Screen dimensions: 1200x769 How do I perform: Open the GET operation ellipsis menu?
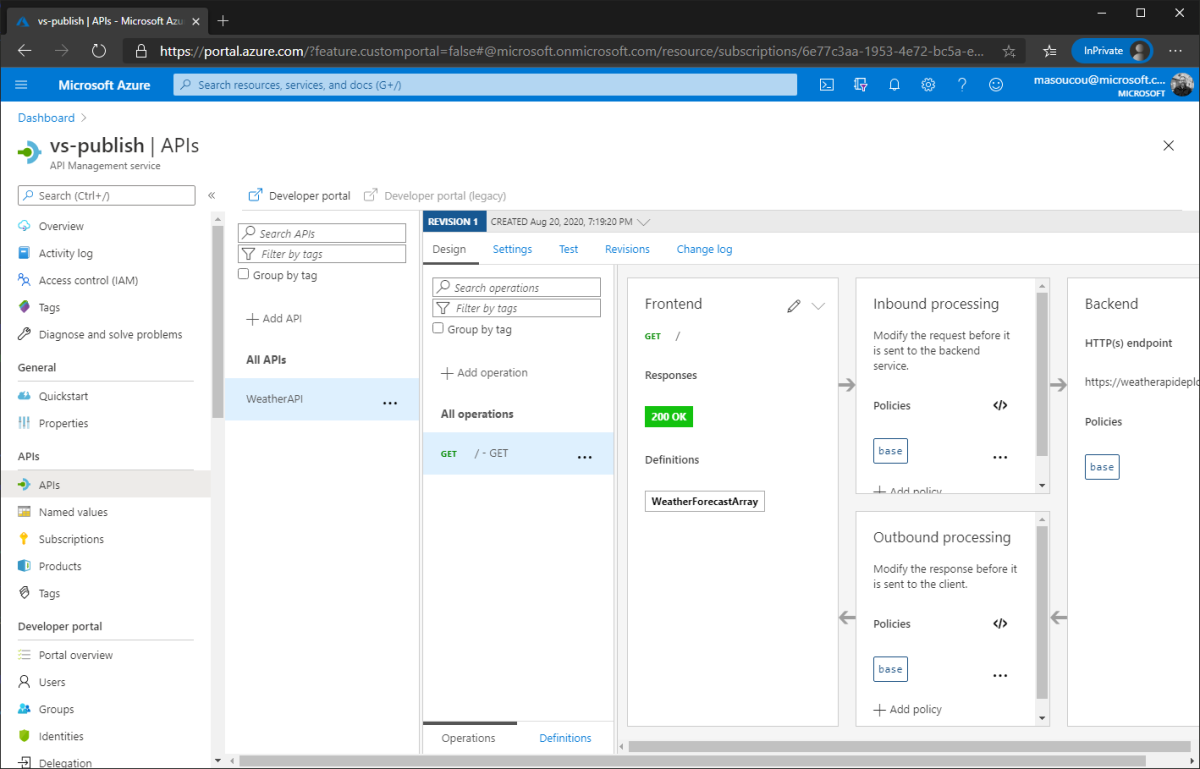click(x=585, y=456)
